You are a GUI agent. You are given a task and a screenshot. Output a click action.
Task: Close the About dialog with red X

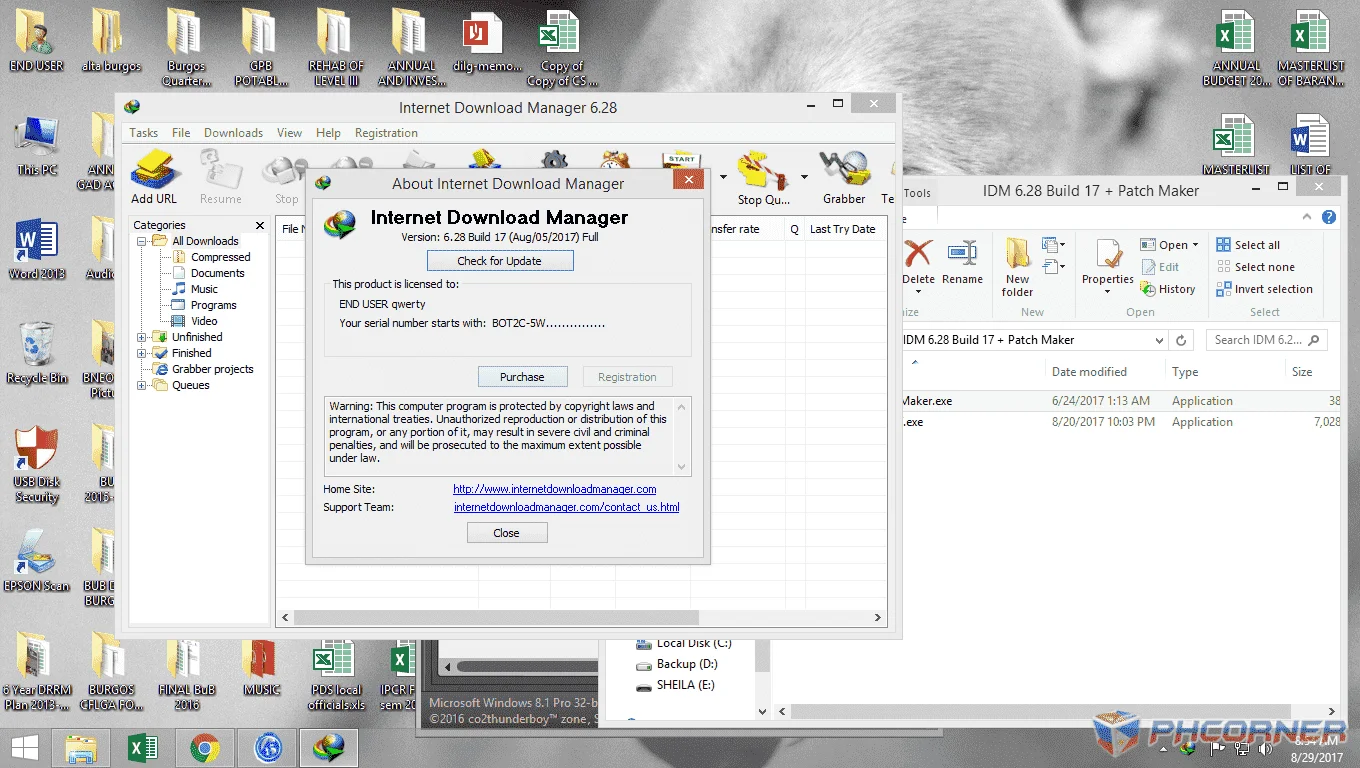click(x=687, y=181)
